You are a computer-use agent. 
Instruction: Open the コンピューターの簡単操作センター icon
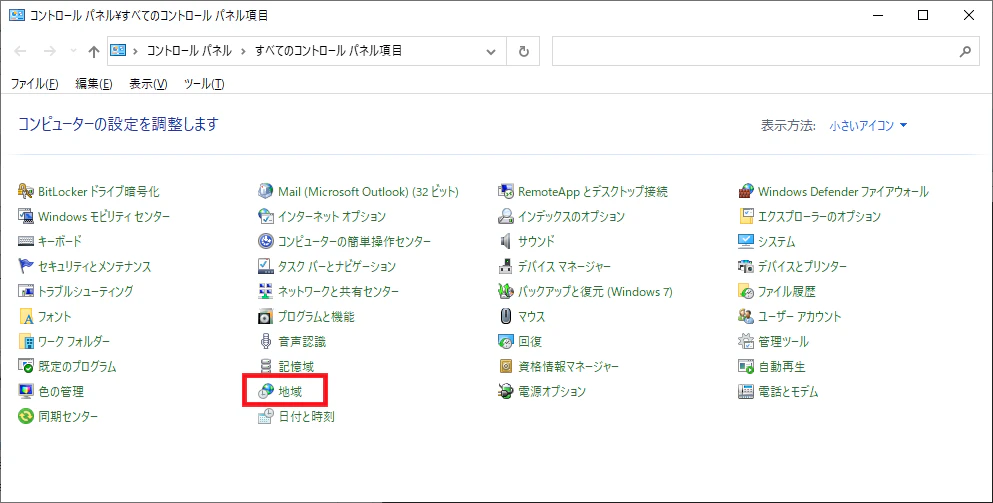pyautogui.click(x=266, y=241)
